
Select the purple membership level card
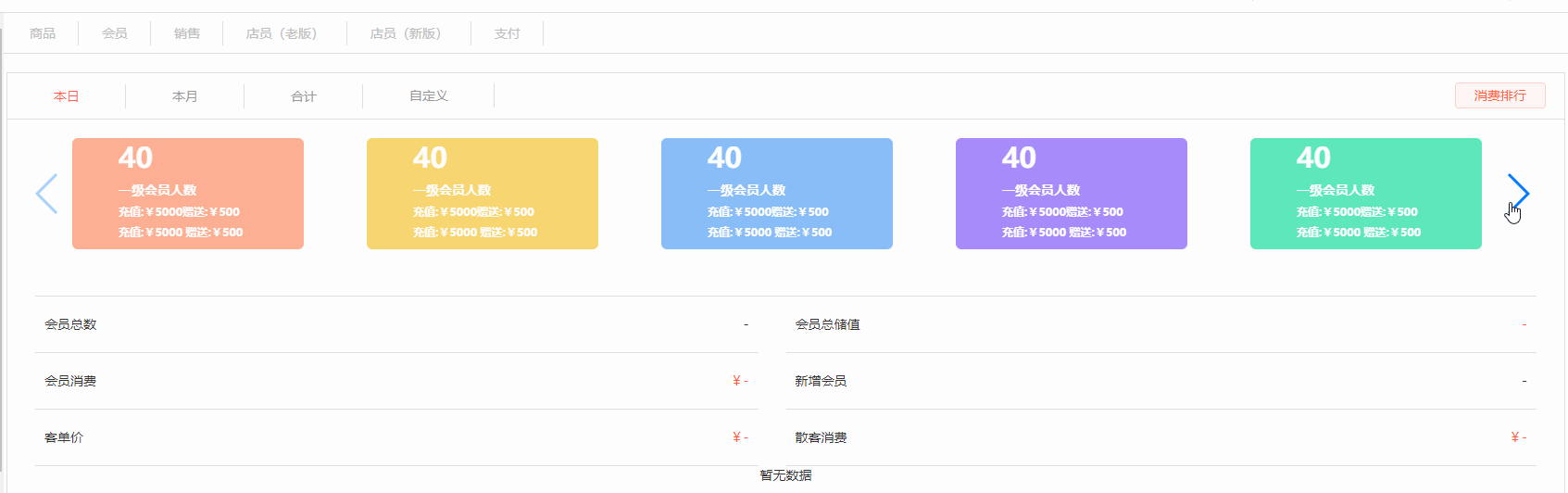pos(1072,194)
